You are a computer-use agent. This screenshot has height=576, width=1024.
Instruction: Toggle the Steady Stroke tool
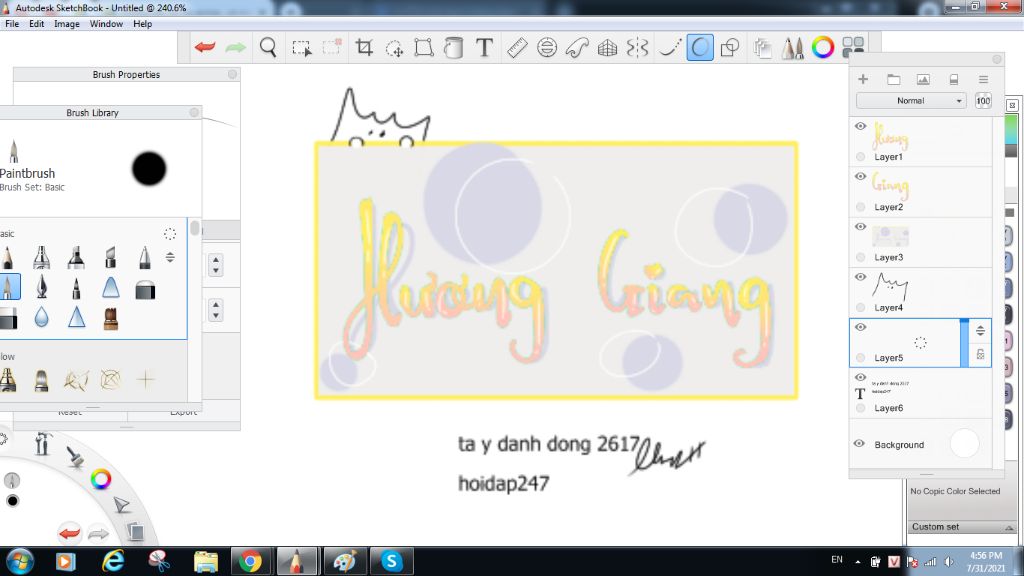pos(669,47)
